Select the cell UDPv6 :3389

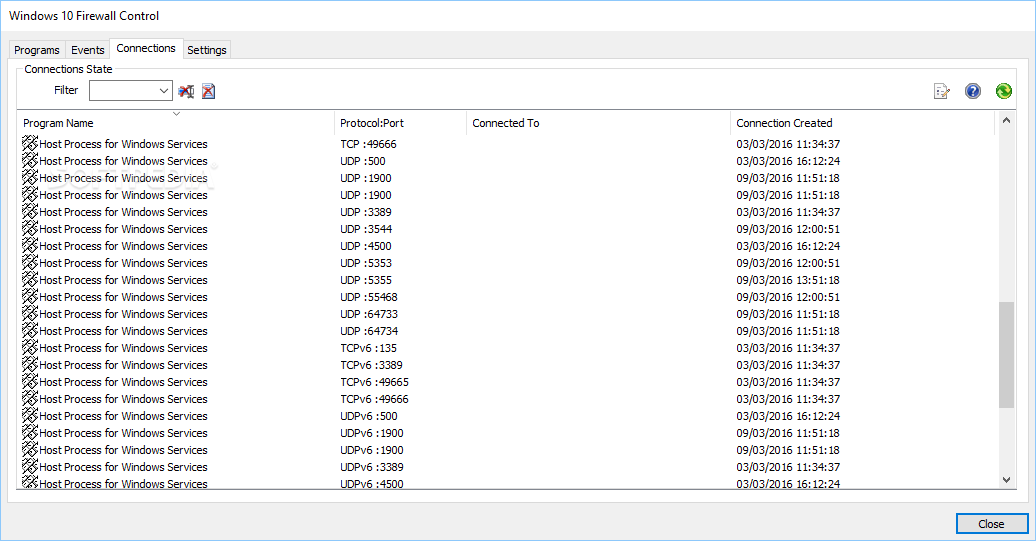pos(372,467)
